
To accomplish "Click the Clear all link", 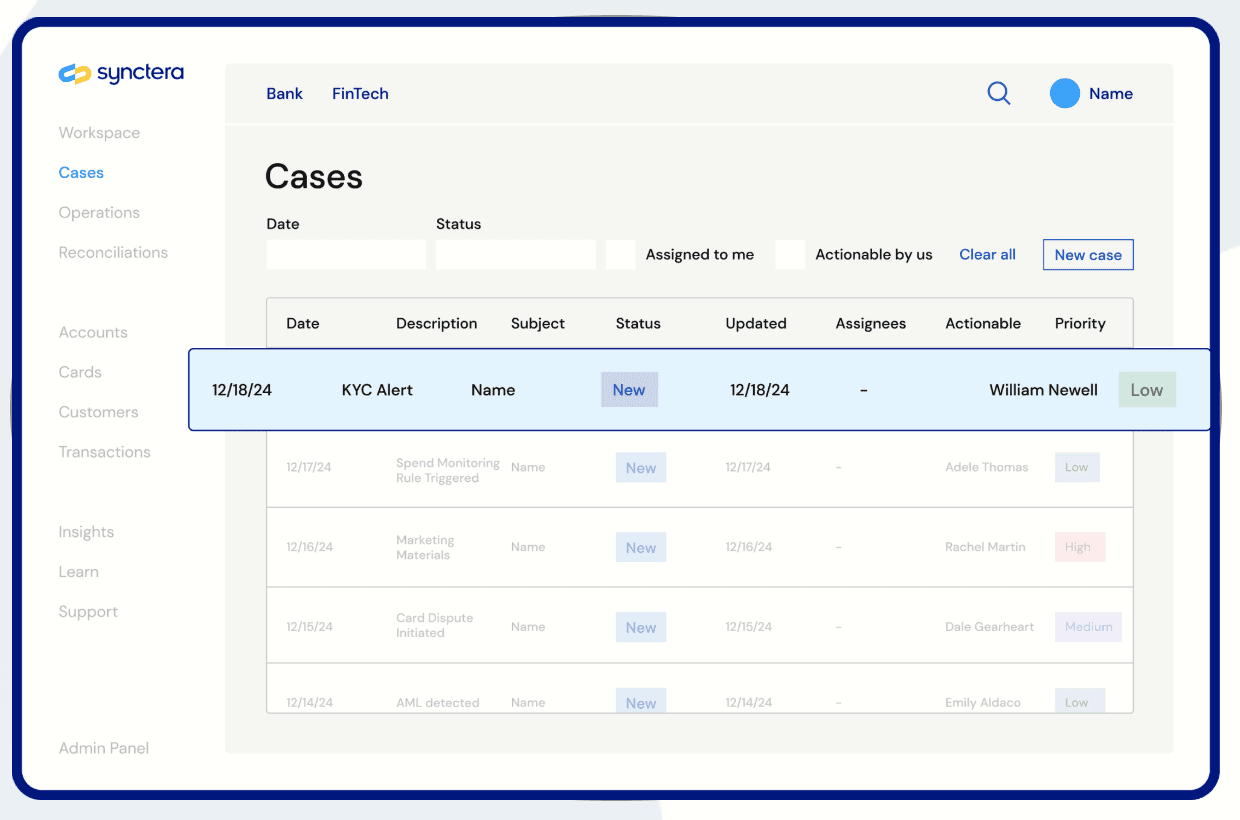I will pos(987,255).
